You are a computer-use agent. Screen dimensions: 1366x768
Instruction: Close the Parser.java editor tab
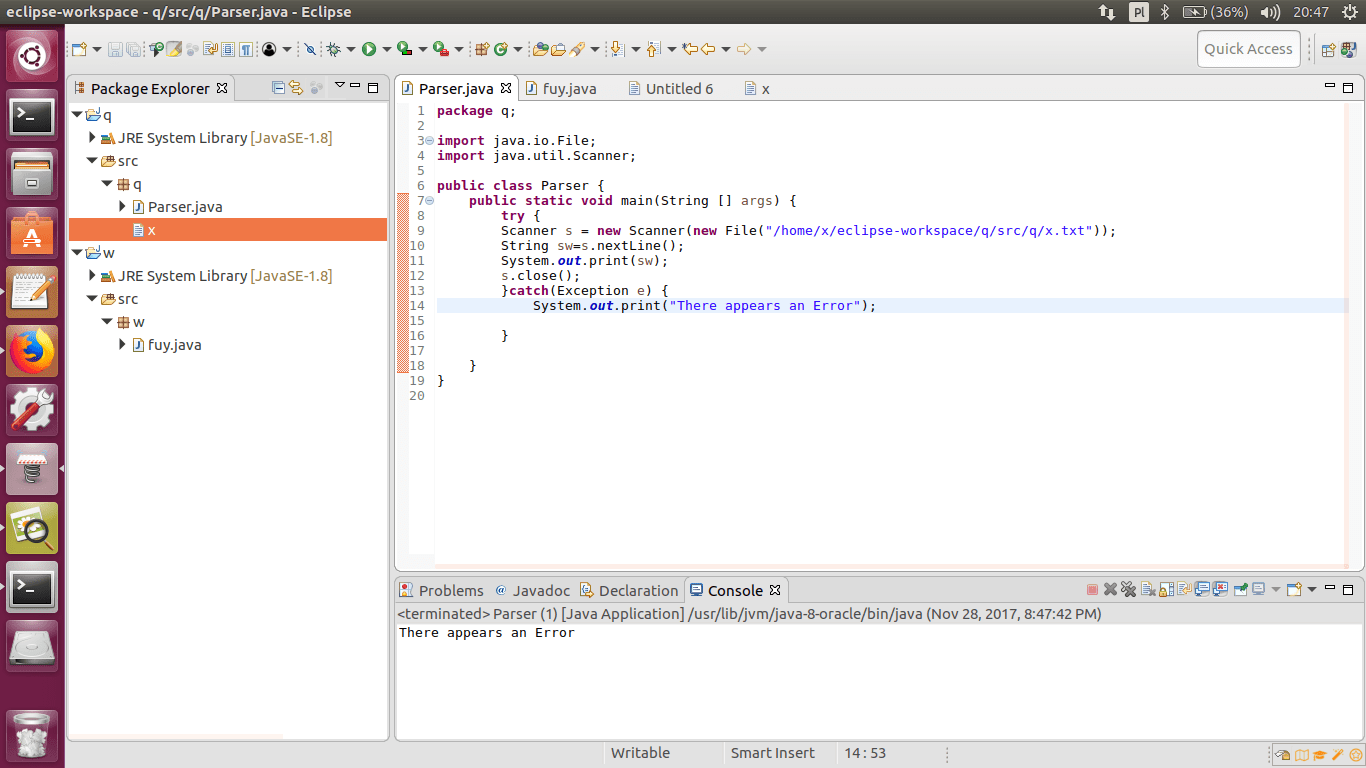[x=506, y=88]
